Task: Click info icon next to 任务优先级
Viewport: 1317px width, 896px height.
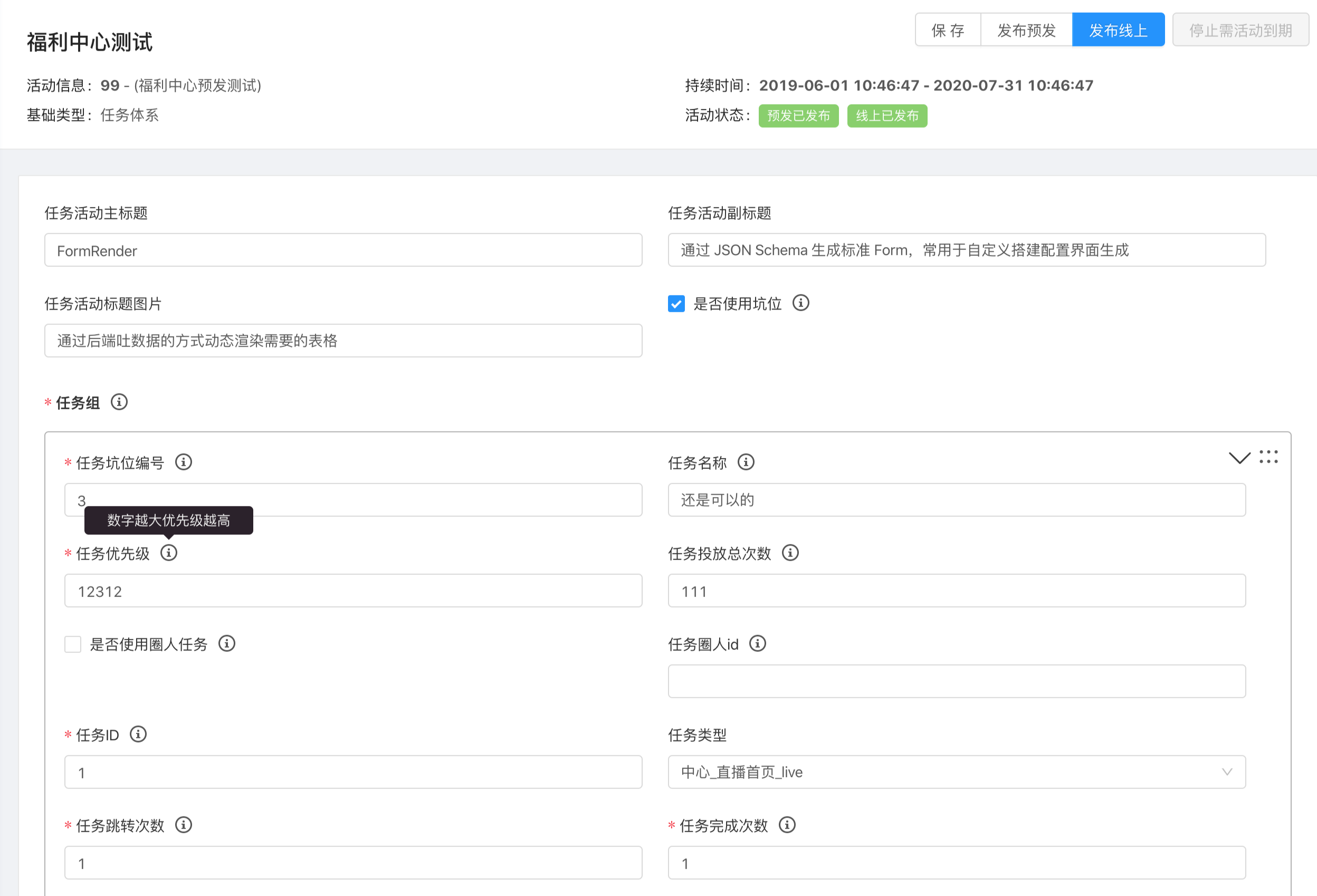Action: pyautogui.click(x=168, y=553)
